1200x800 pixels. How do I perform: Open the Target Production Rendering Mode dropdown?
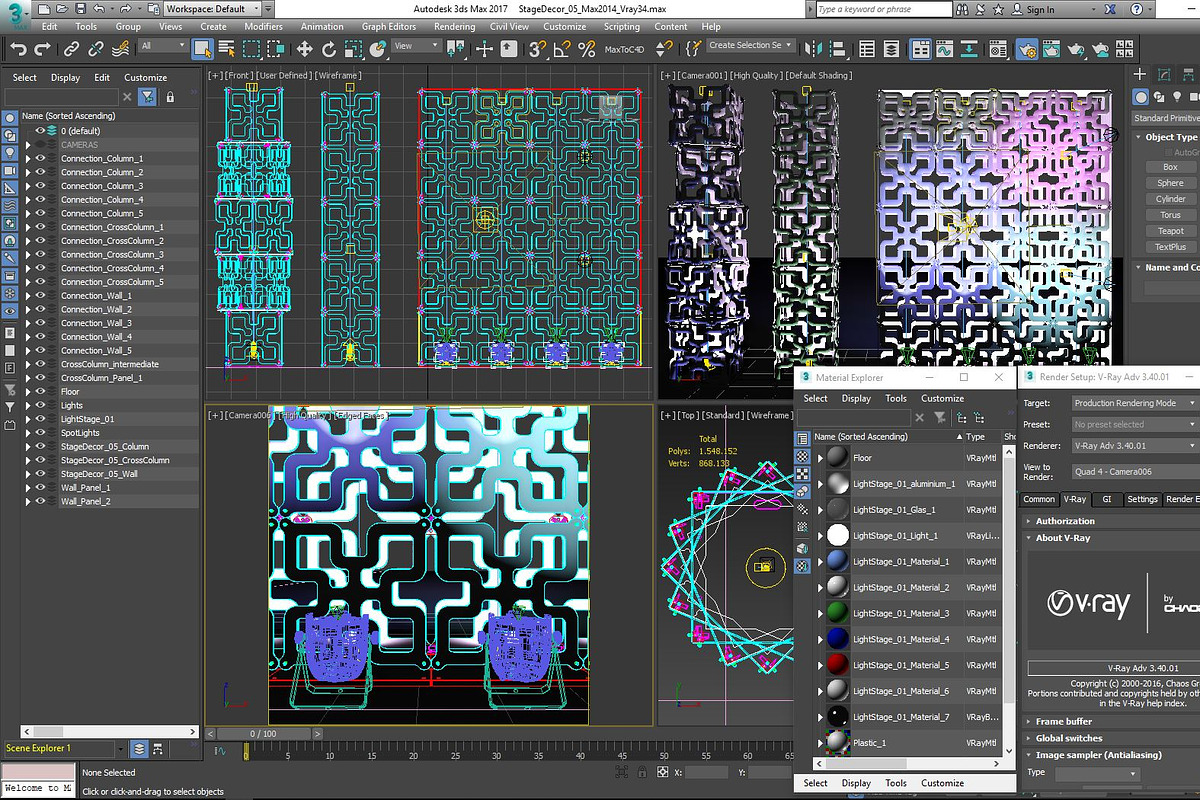1135,403
